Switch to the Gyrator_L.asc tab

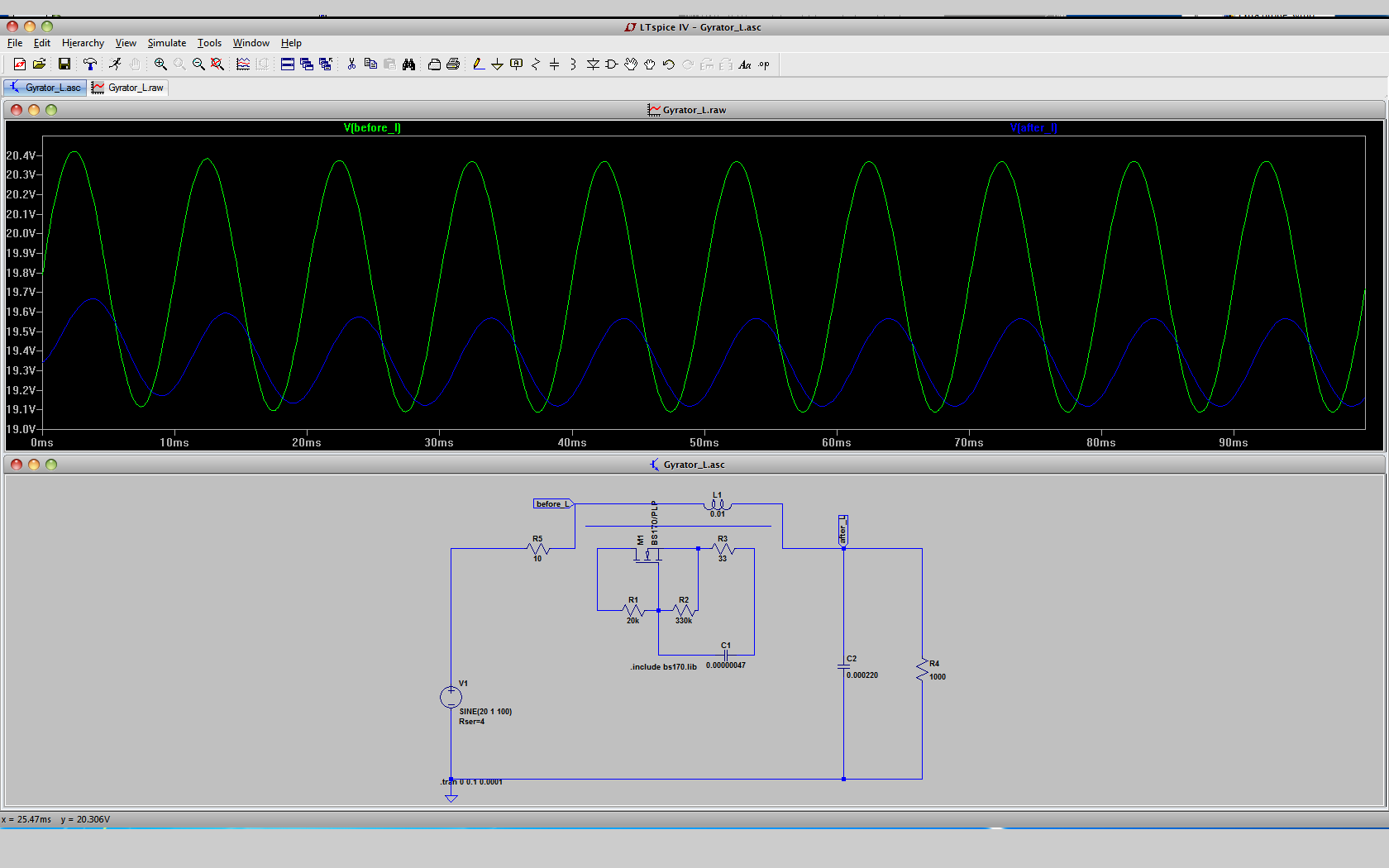click(45, 88)
